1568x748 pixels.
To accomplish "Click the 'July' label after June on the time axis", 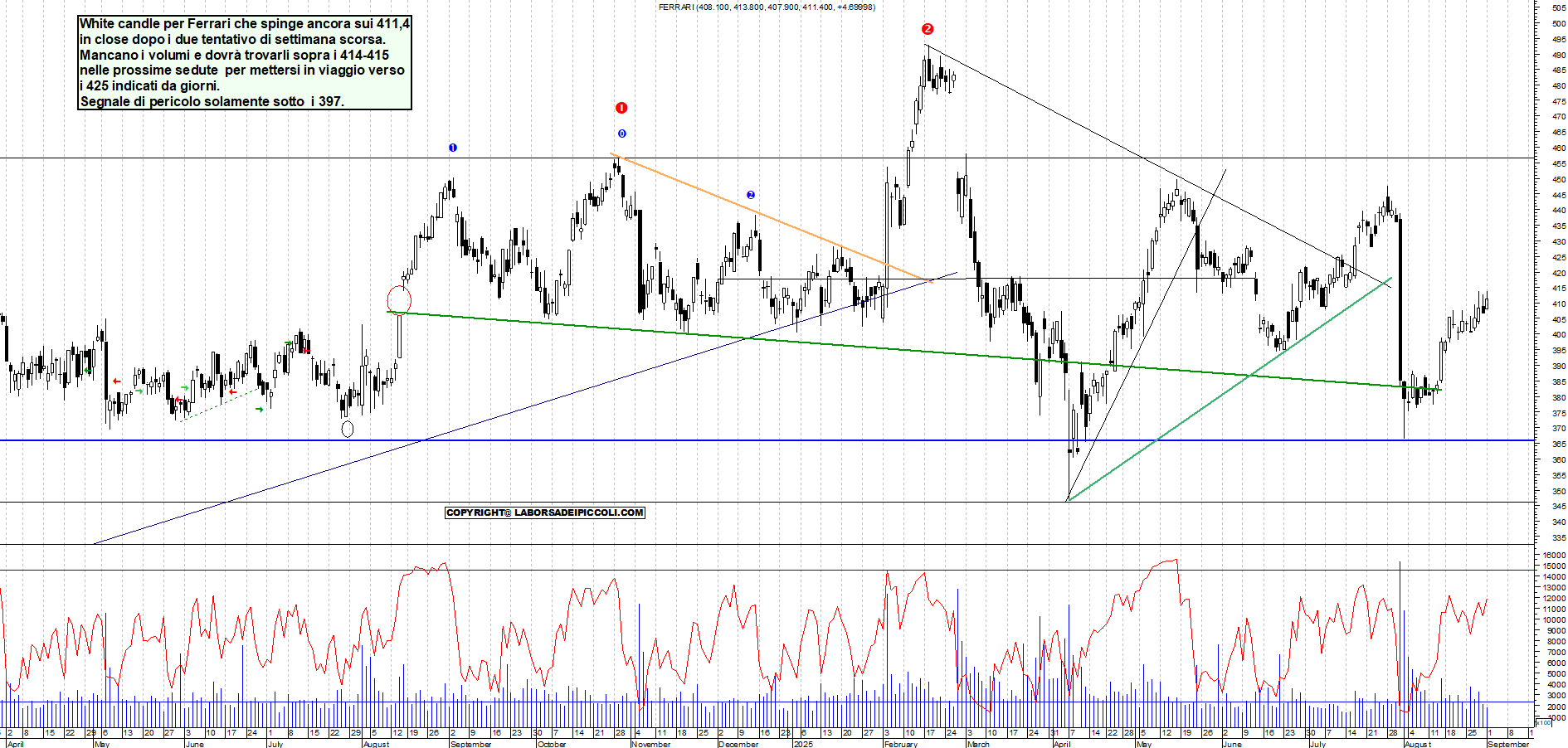I will coord(275,744).
